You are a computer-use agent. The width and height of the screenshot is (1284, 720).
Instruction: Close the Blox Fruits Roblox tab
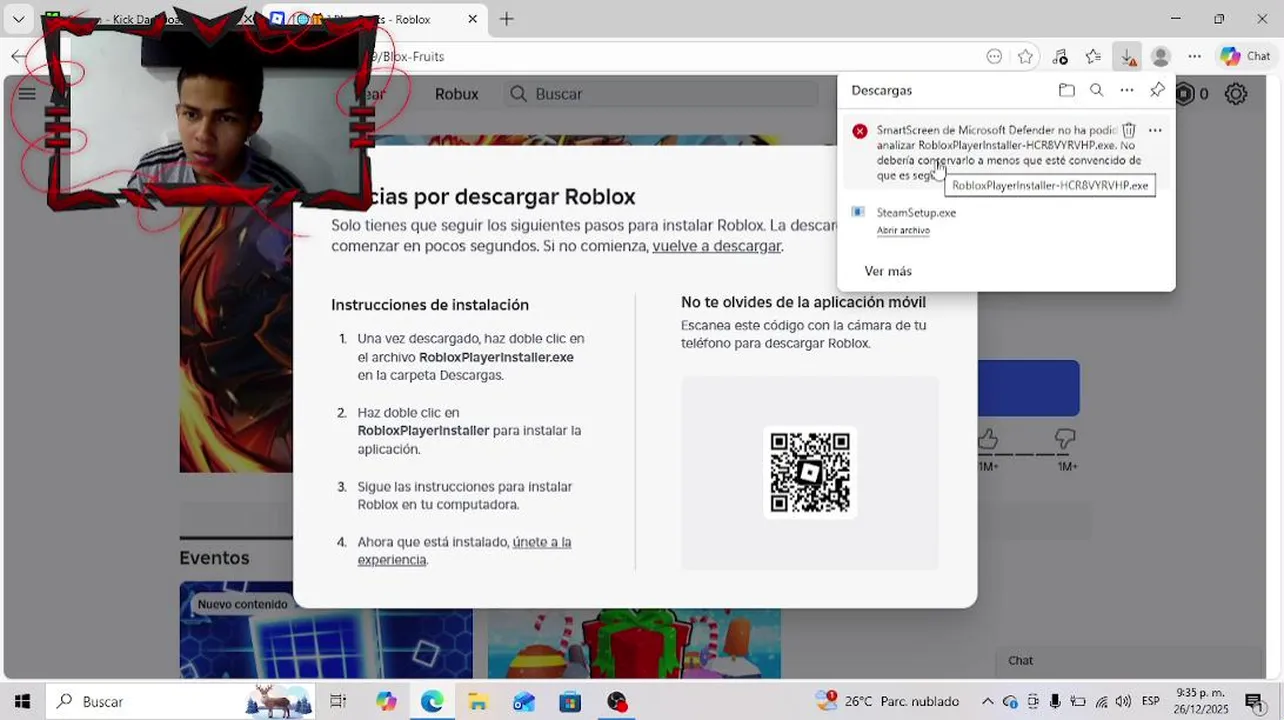coord(472,19)
